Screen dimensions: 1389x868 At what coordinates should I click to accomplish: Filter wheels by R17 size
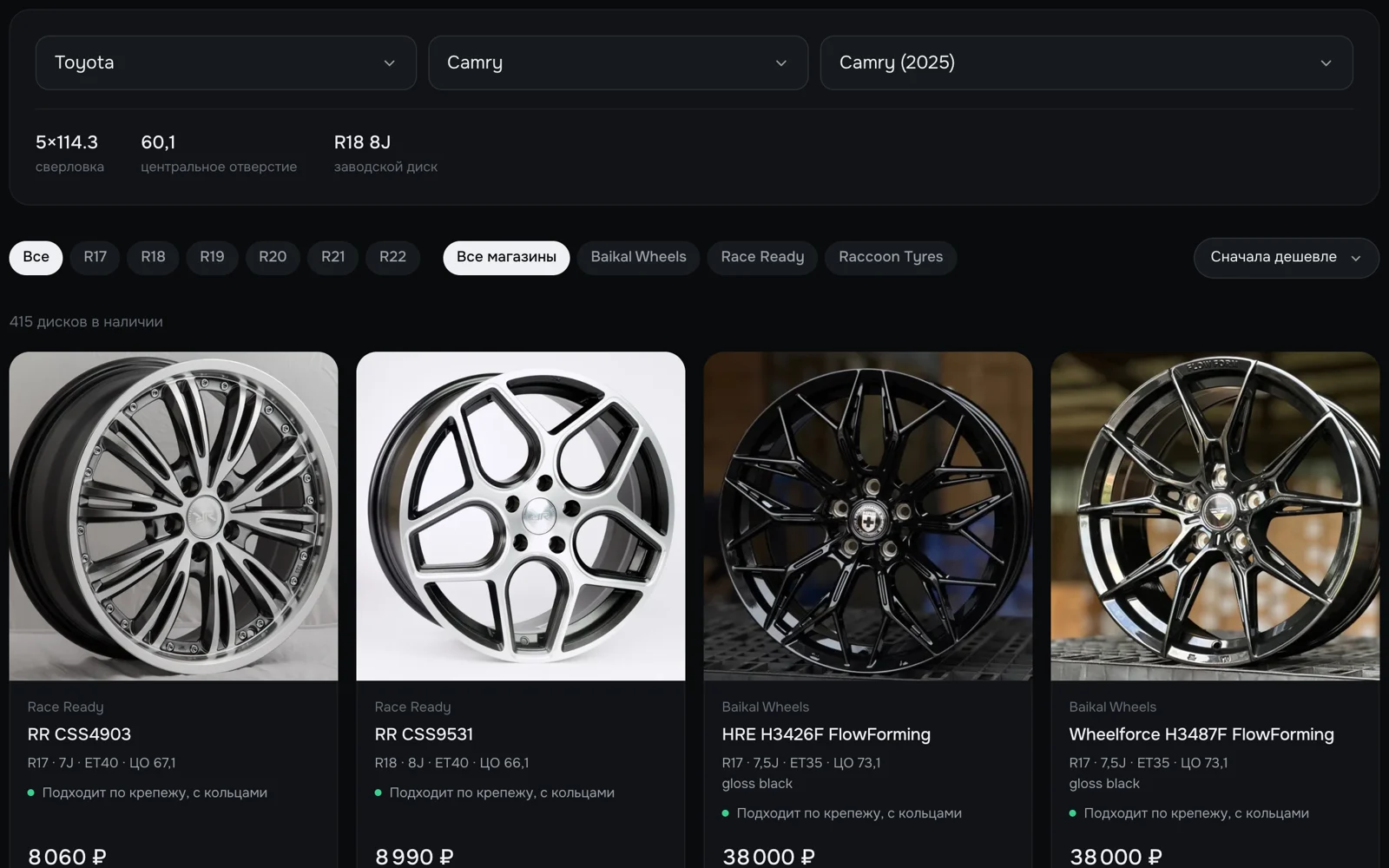coord(95,258)
